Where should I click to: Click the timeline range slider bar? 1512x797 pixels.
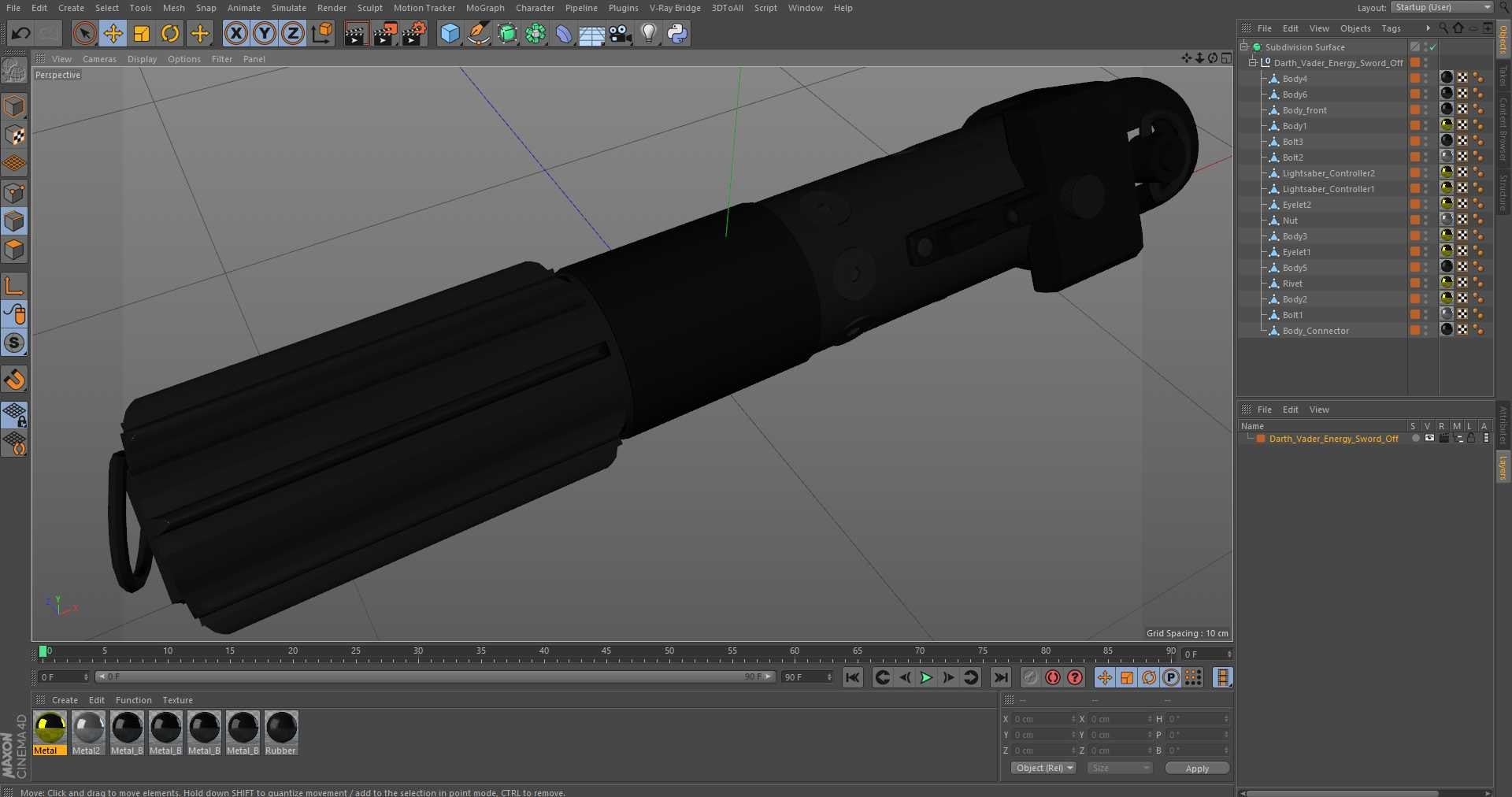pyautogui.click(x=435, y=677)
